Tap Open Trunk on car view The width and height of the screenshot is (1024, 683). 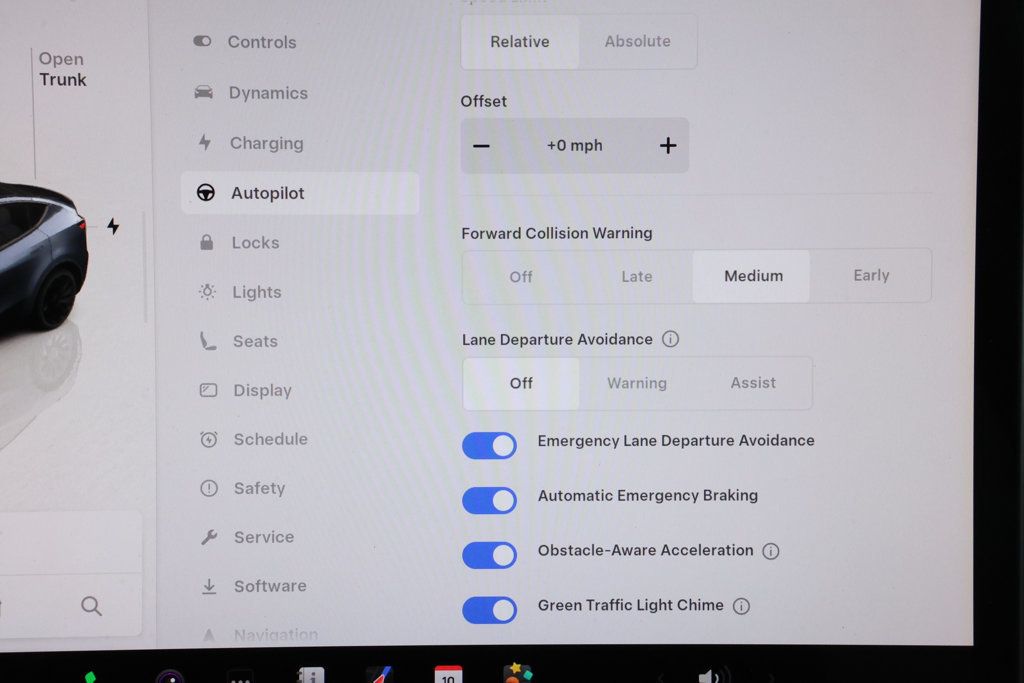click(62, 69)
